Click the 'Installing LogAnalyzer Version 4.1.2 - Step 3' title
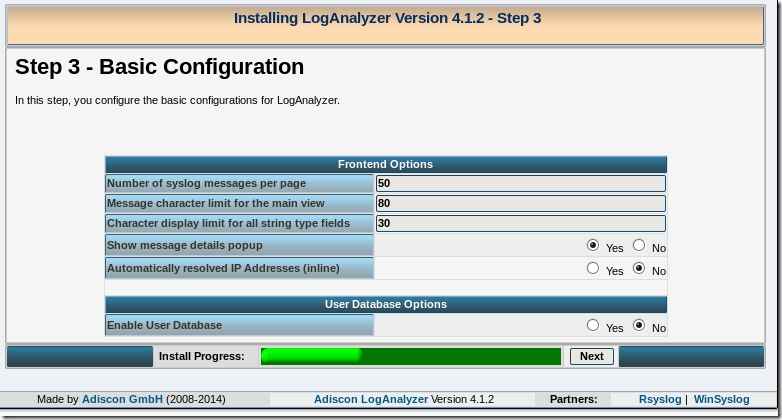The width and height of the screenshot is (782, 420). [x=388, y=18]
